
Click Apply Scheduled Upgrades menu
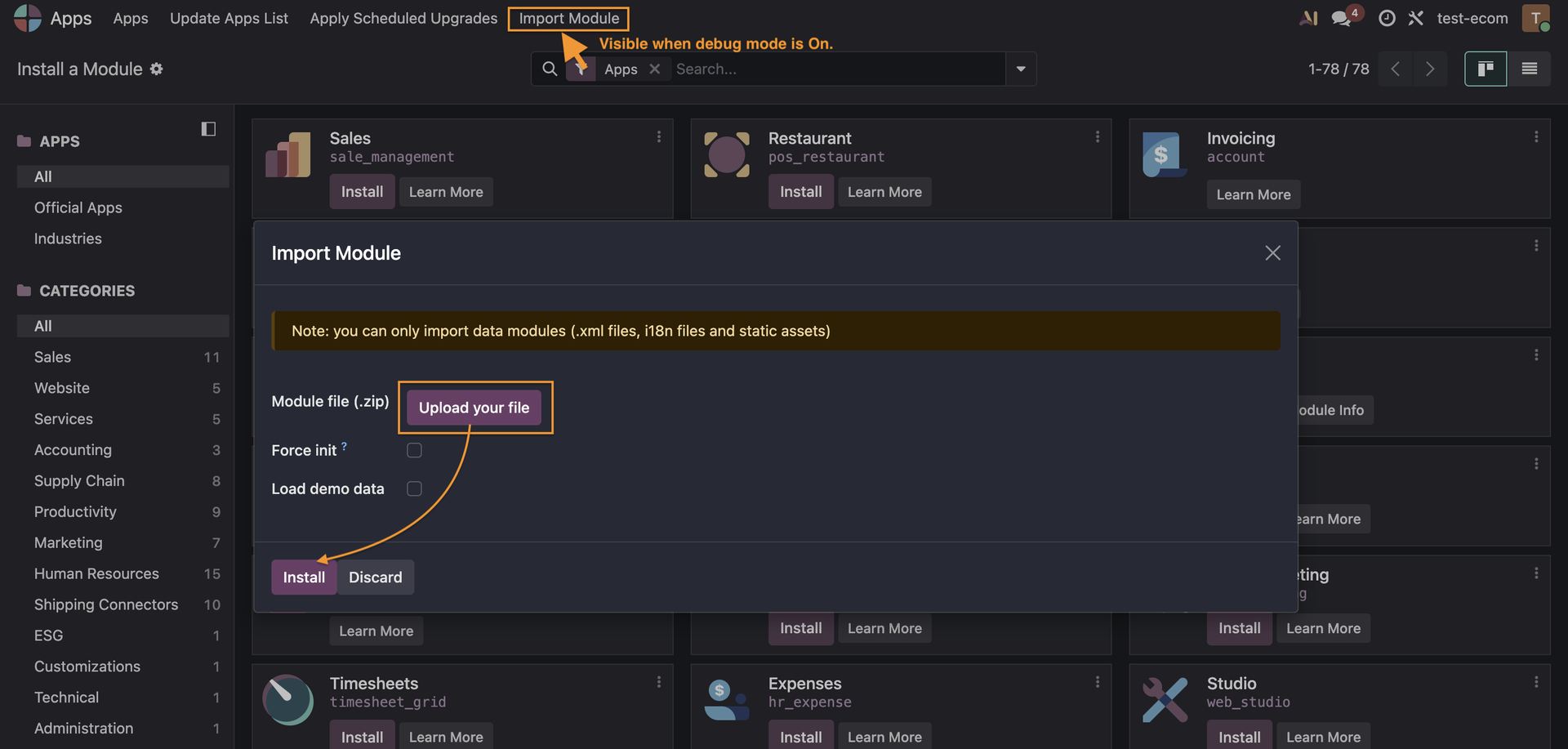coord(403,18)
